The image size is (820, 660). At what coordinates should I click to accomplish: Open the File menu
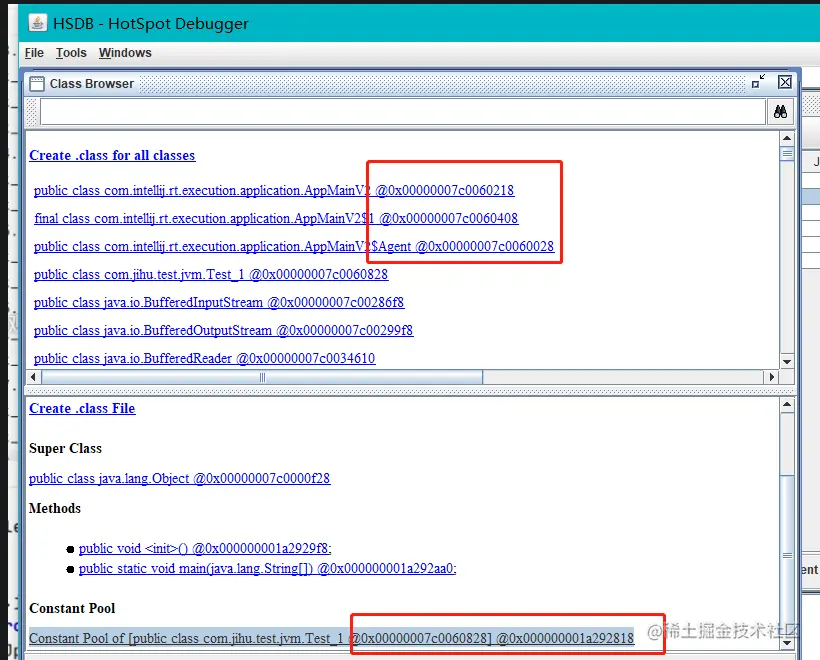[34, 53]
